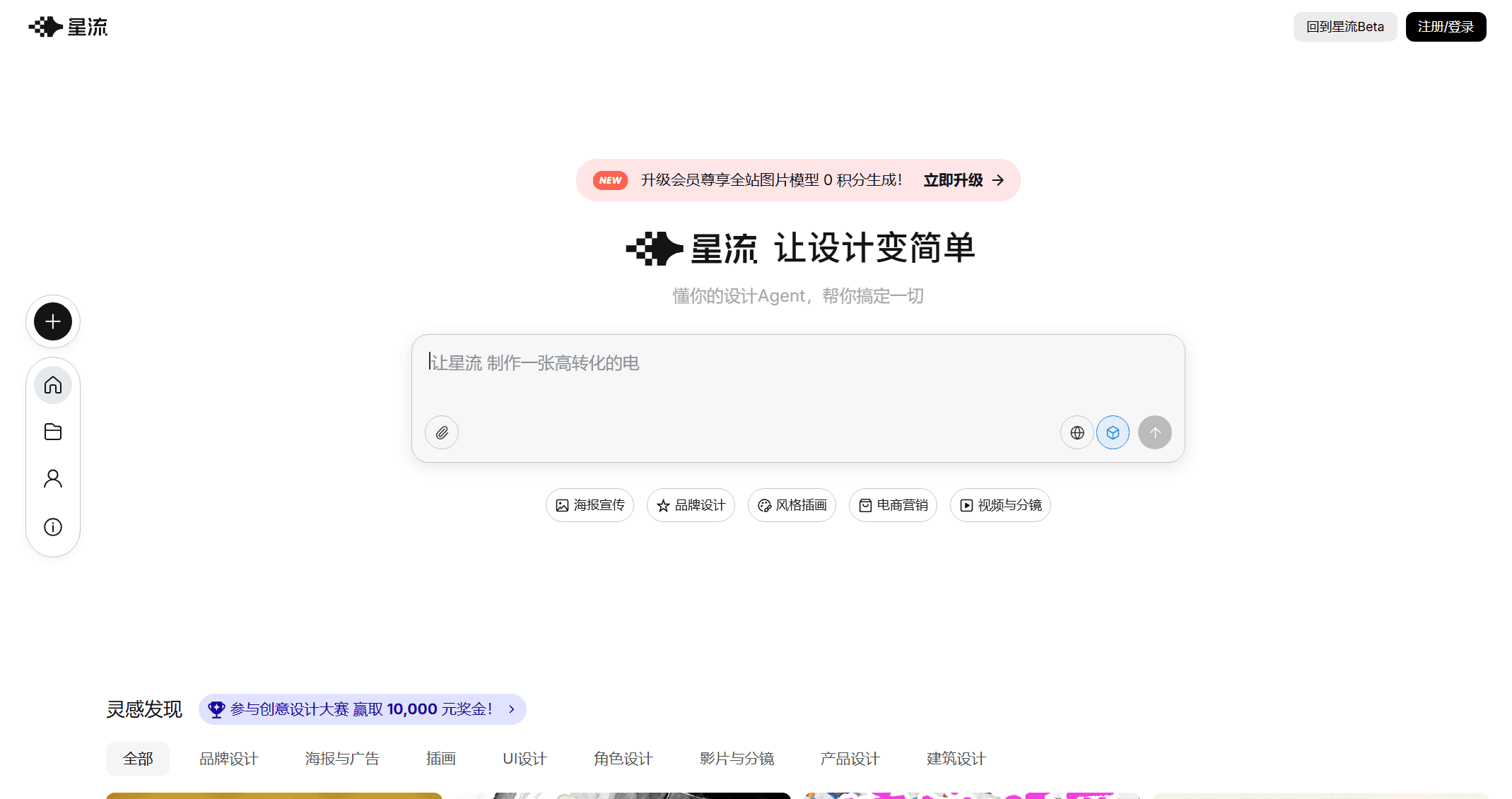Switch to the UI设计 tab

[524, 758]
